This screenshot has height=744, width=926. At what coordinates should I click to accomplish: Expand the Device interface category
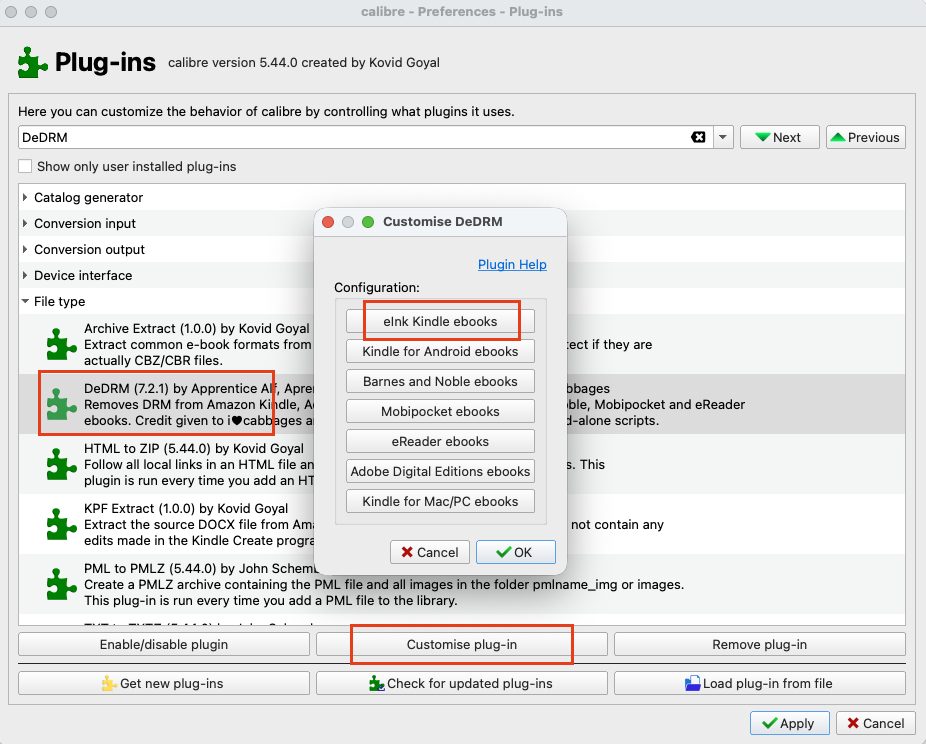point(25,276)
